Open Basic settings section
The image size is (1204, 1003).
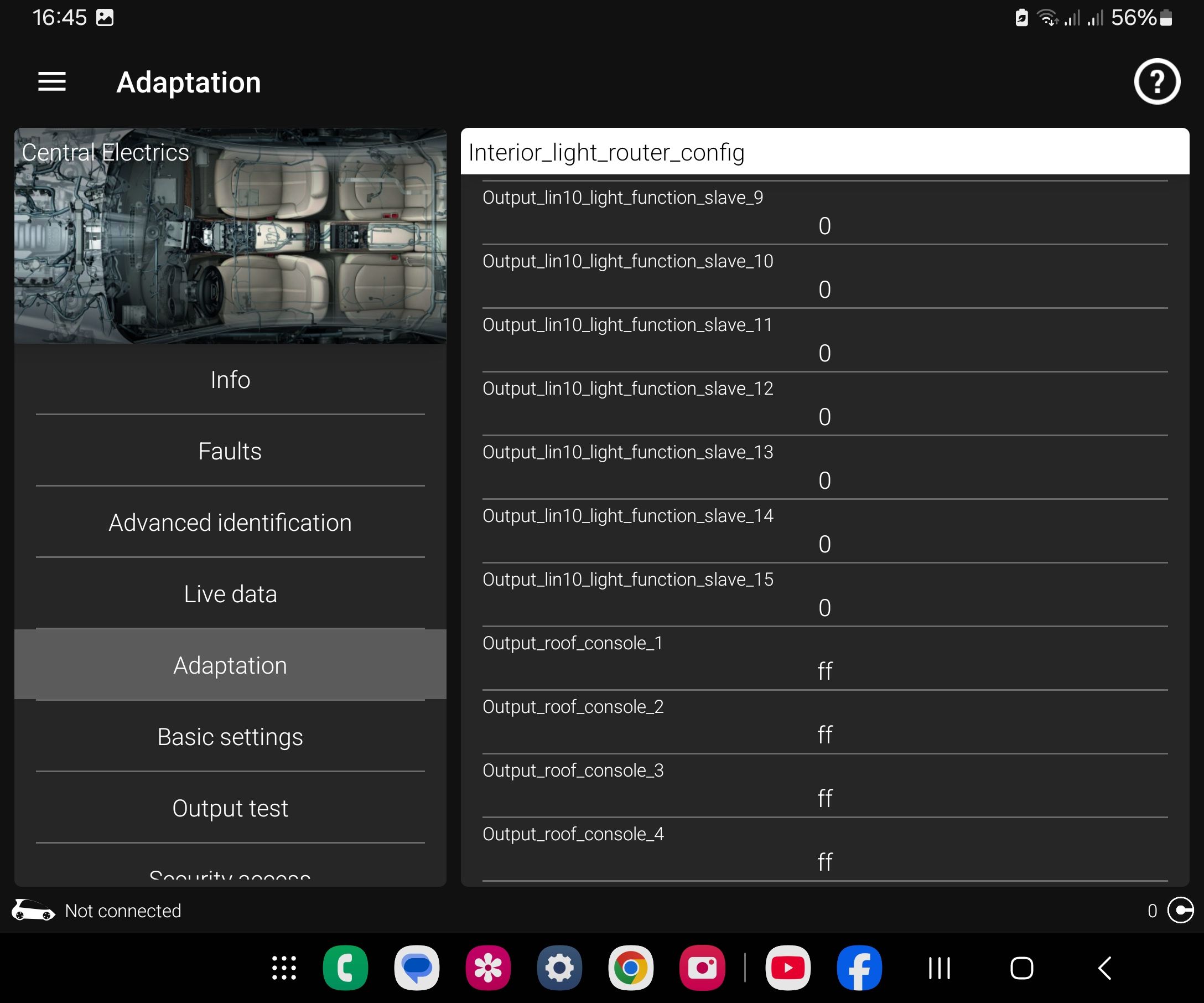click(x=230, y=737)
